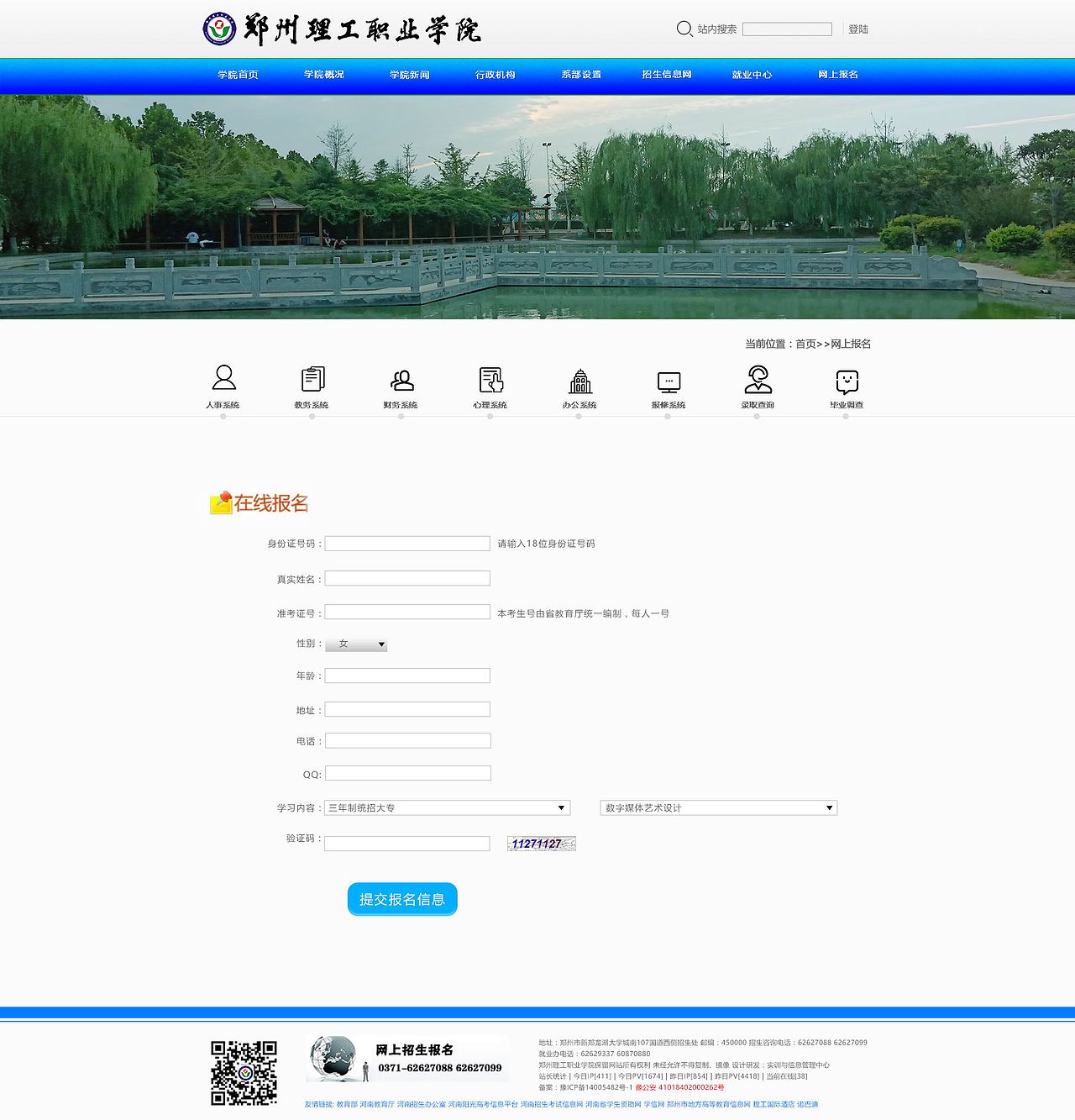Click the 毕业调查 speech bubble icon
1075x1120 pixels.
pos(846,380)
